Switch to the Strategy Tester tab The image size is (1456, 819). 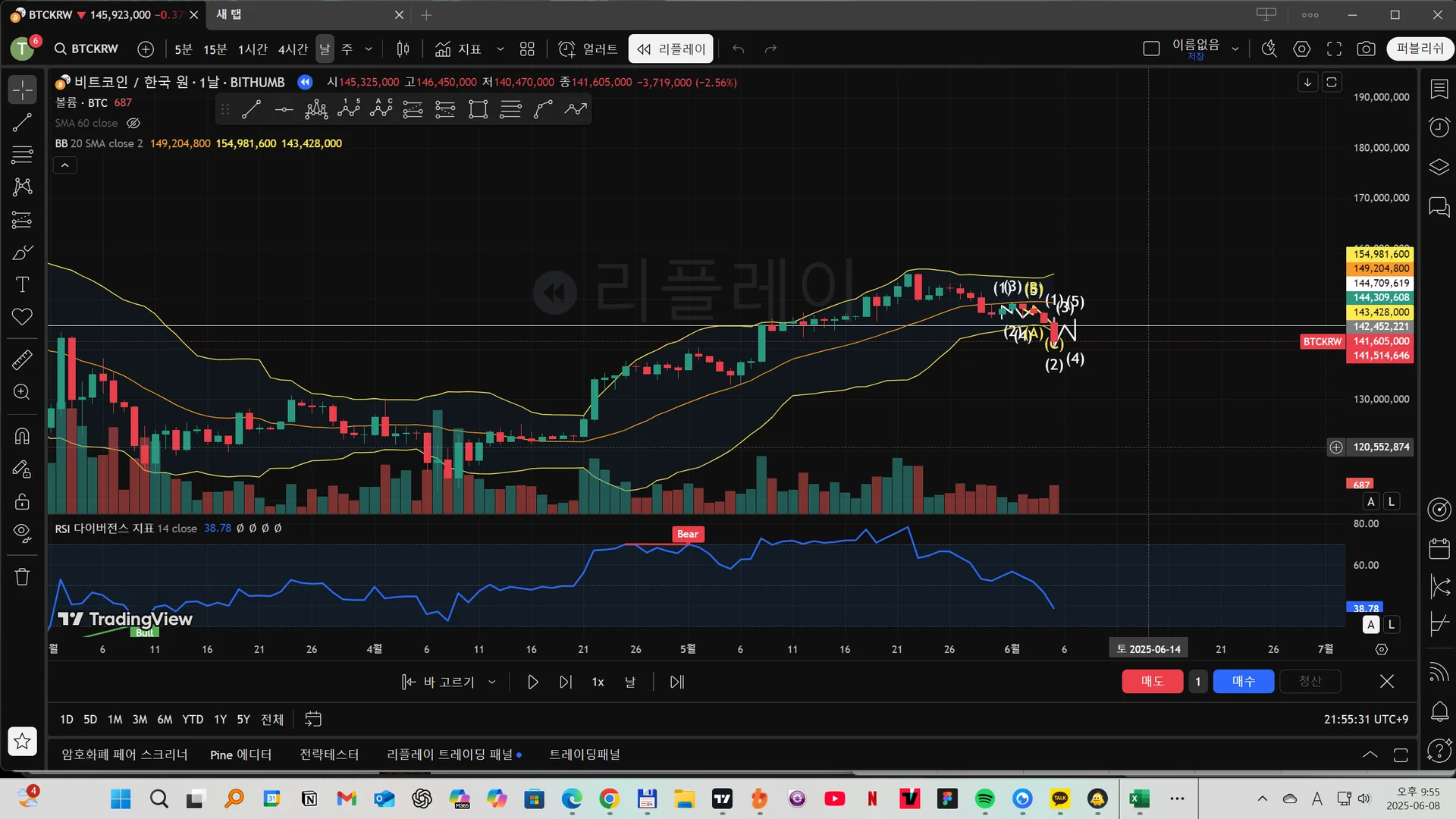point(329,755)
